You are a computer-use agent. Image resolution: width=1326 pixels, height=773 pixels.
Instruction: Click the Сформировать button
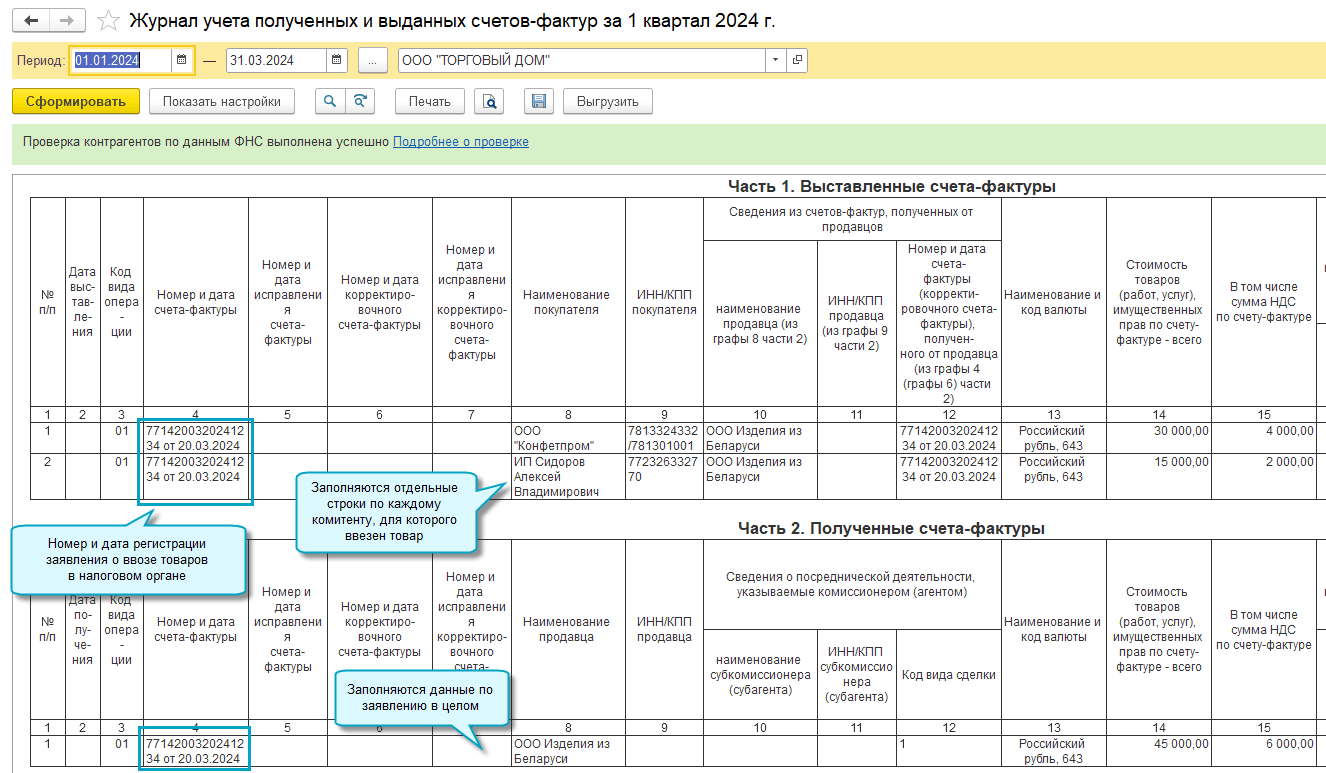76,101
